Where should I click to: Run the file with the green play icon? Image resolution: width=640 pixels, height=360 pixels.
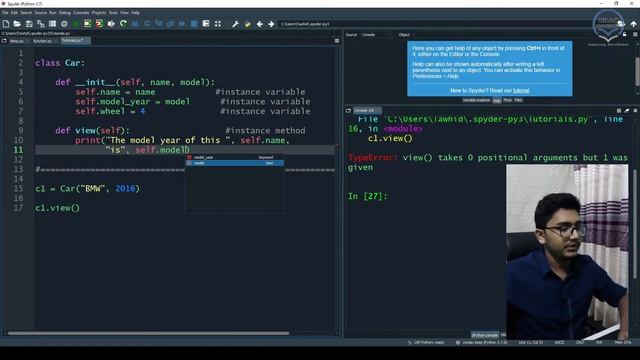76,24
